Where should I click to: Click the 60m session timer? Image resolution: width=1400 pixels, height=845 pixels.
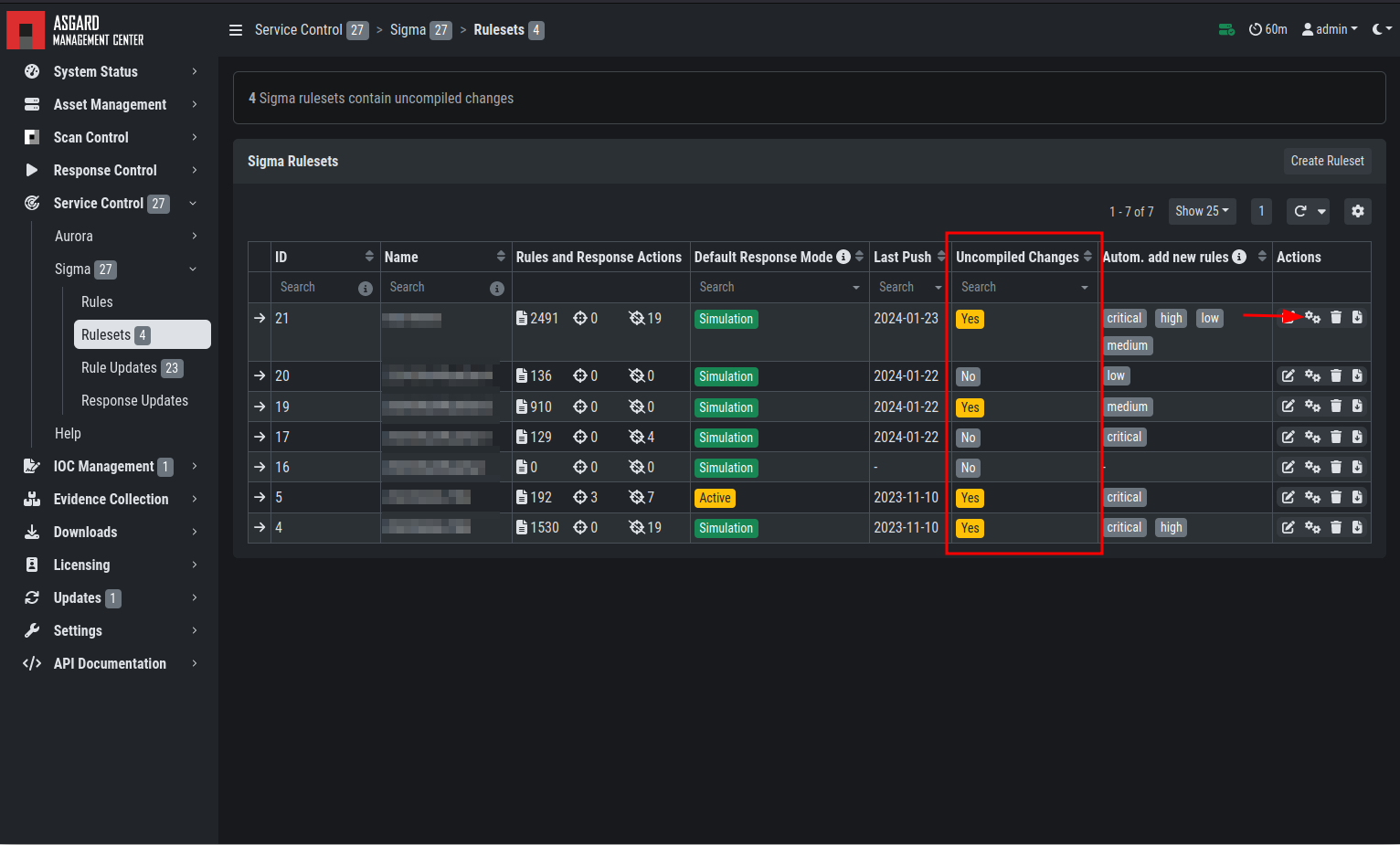[x=1268, y=30]
